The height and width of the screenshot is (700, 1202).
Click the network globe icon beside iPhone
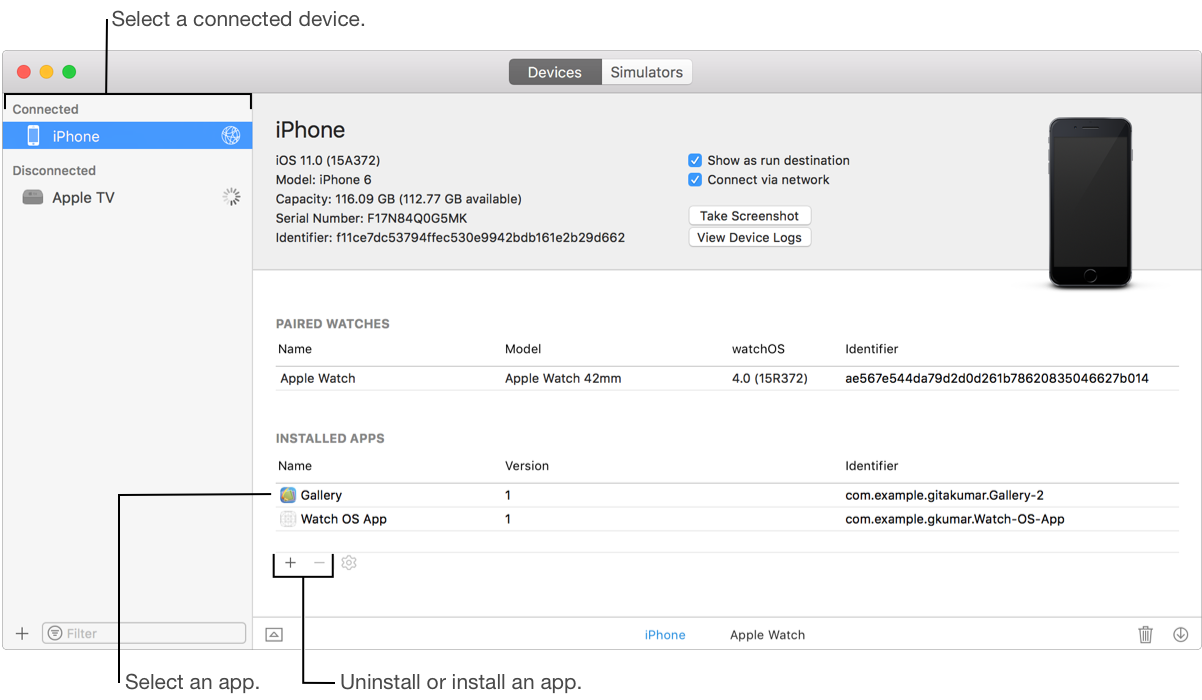pyautogui.click(x=231, y=136)
